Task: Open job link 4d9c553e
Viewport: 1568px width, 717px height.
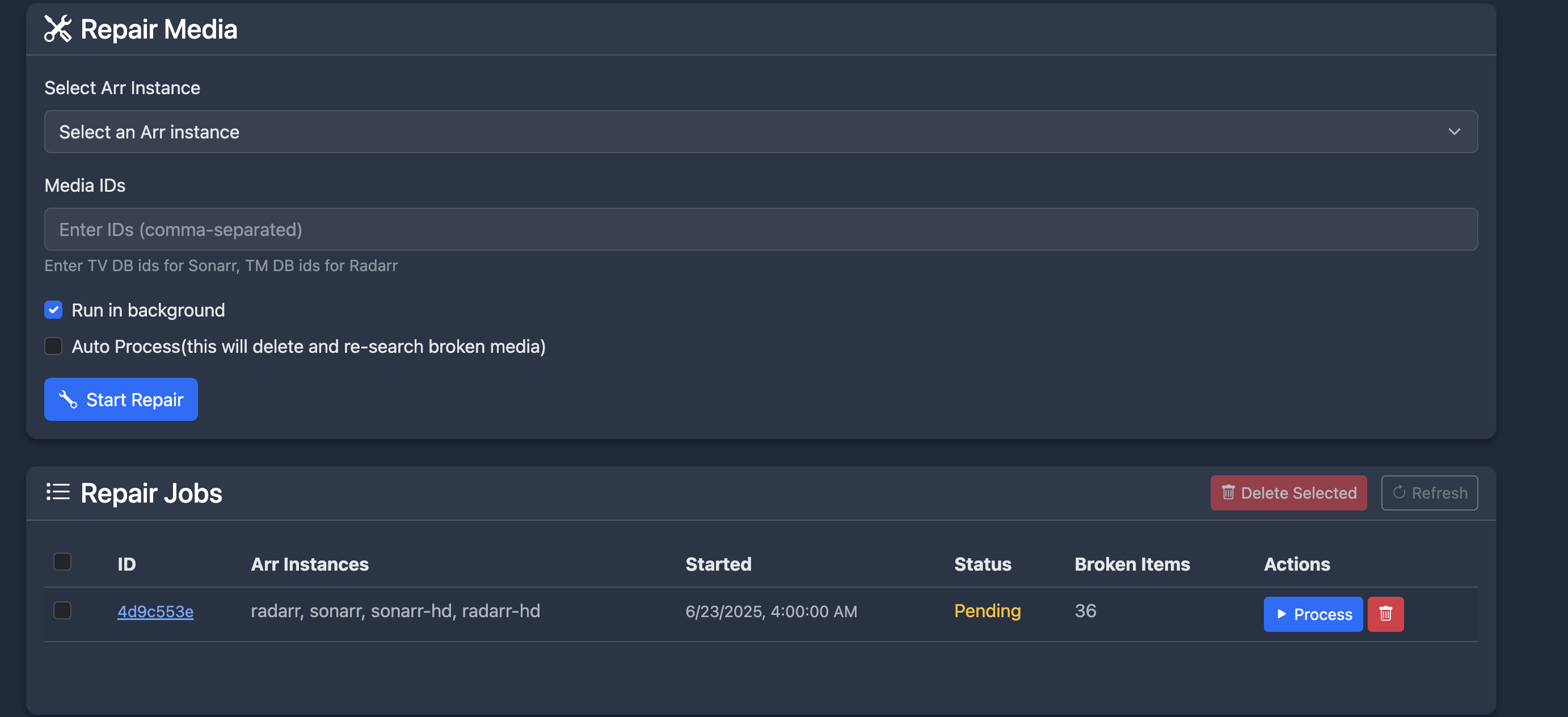Action: pyautogui.click(x=155, y=611)
